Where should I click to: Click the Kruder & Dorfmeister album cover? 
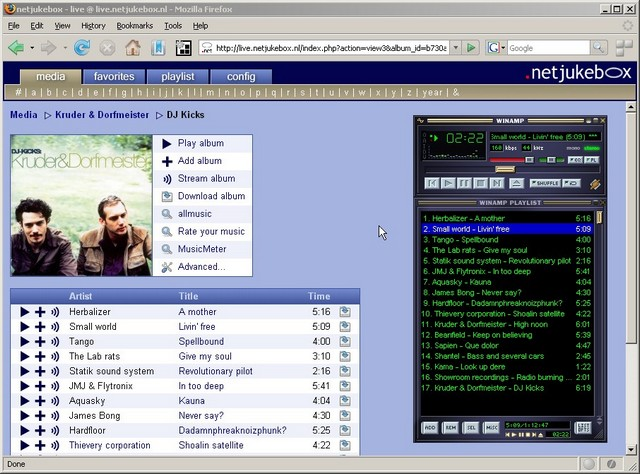(81, 205)
